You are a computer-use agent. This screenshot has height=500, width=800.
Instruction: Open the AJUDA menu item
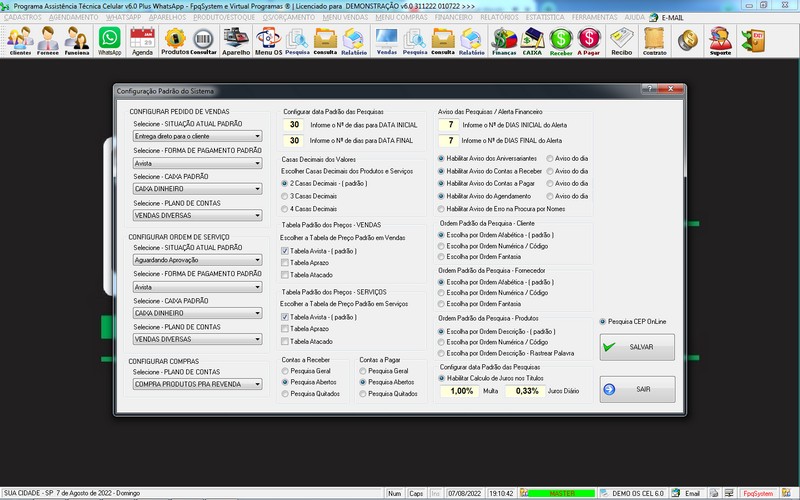[635, 17]
